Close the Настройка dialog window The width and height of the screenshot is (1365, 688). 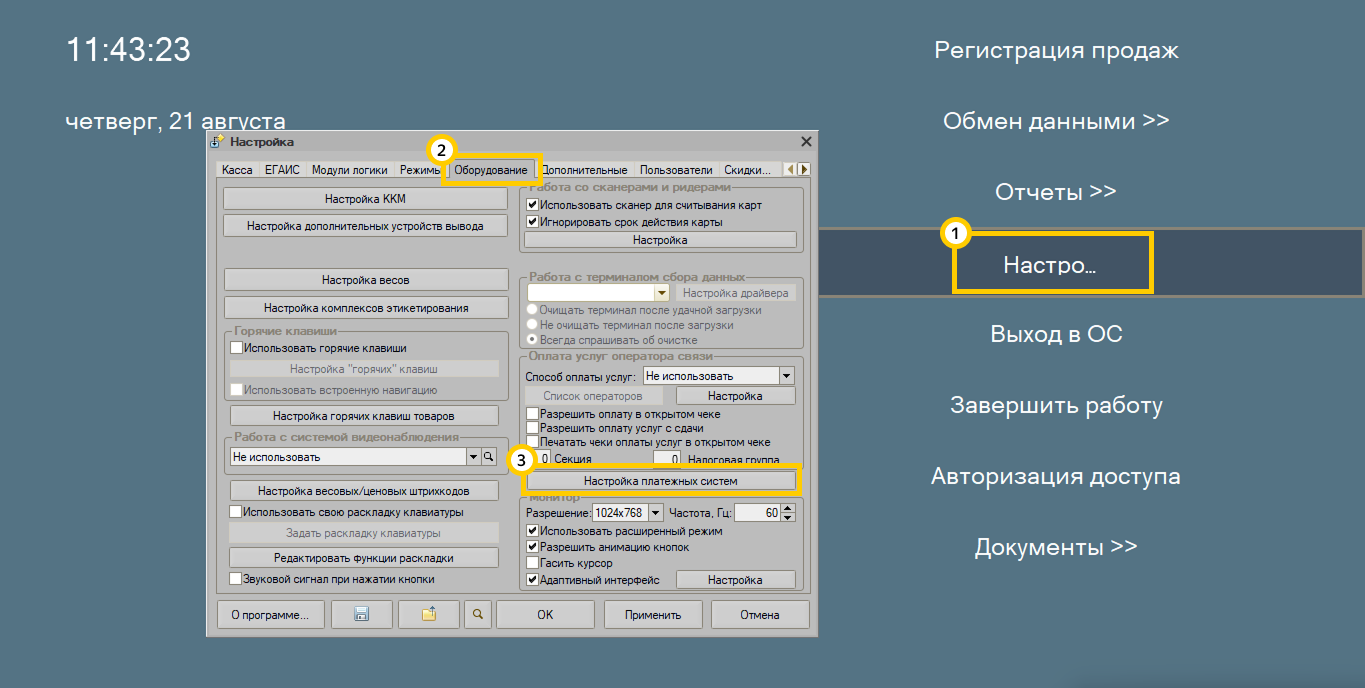(x=806, y=142)
